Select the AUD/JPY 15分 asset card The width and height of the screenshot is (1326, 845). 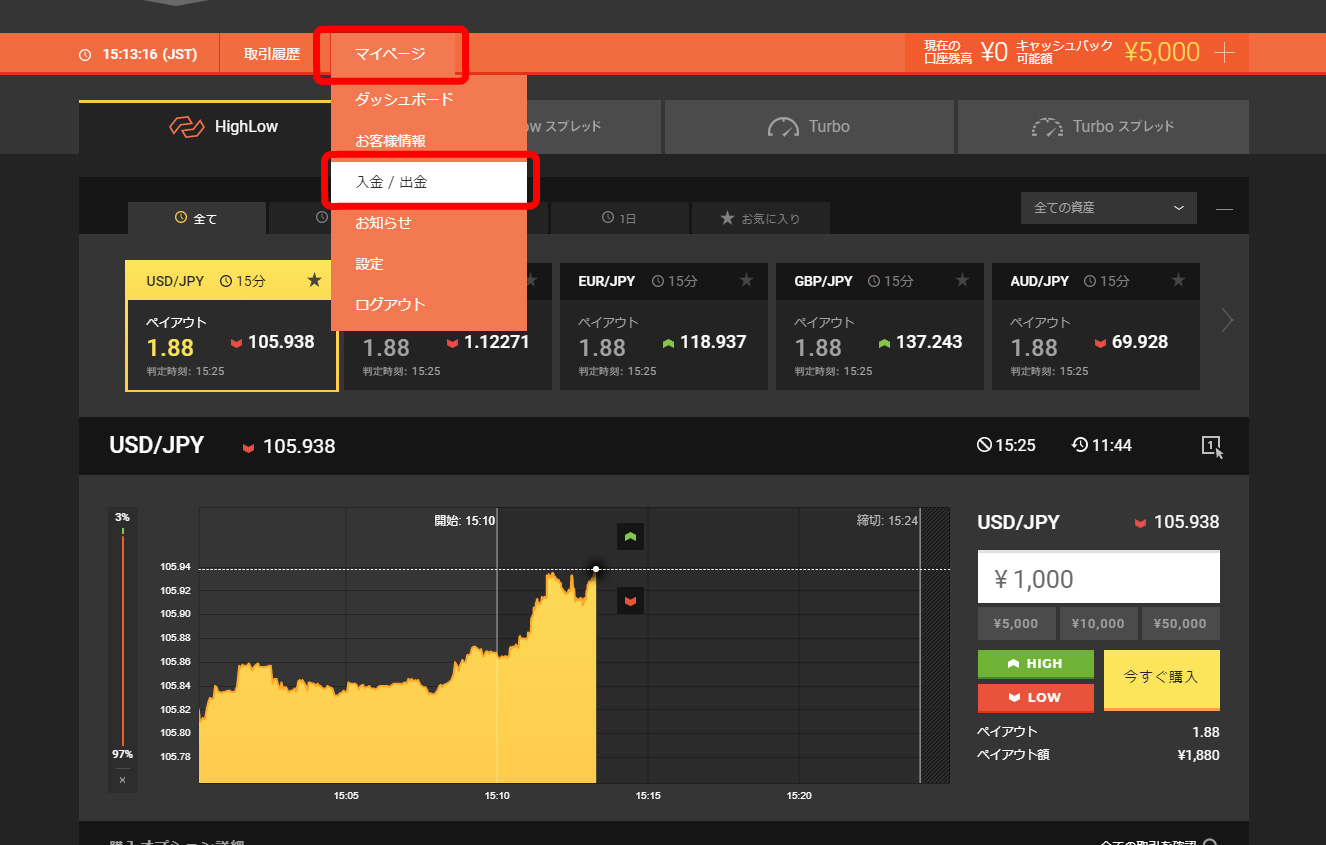[1096, 327]
